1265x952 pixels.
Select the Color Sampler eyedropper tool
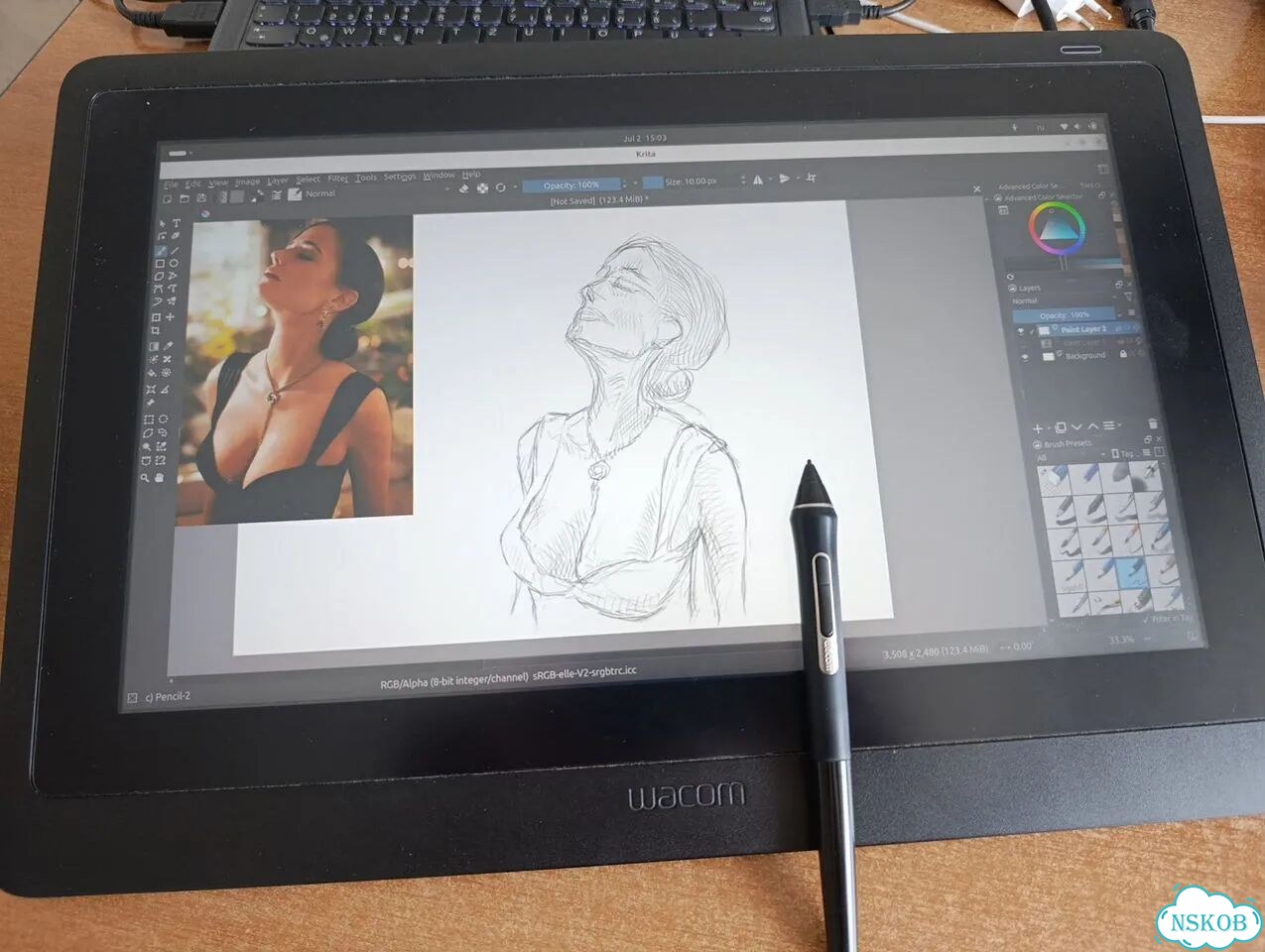coord(168,345)
